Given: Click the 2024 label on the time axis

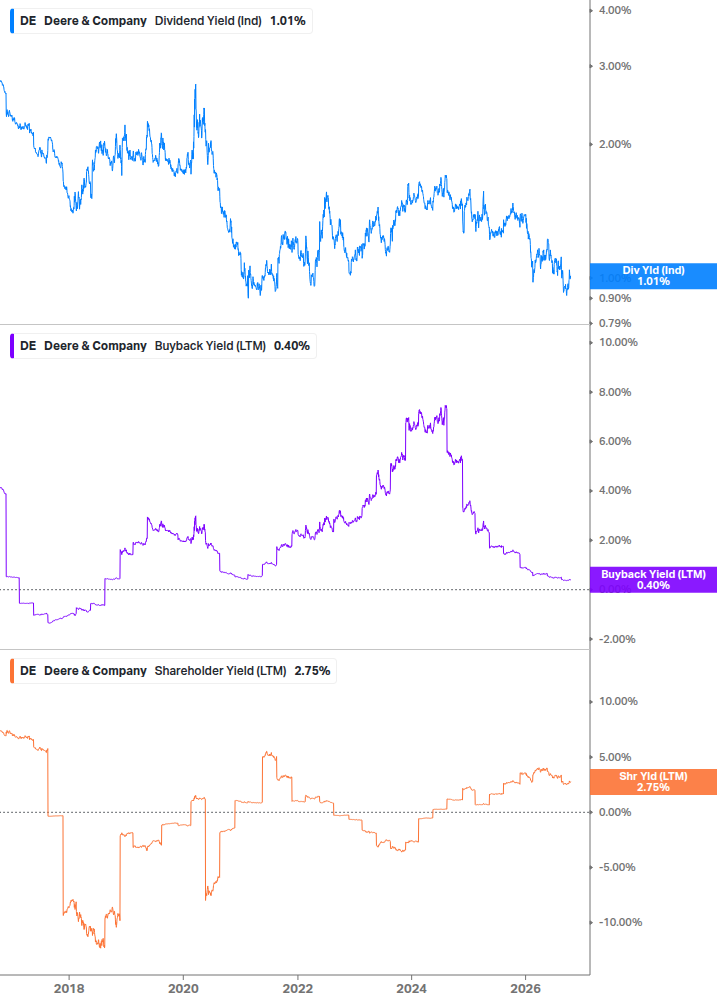Looking at the screenshot, I should click(411, 989).
